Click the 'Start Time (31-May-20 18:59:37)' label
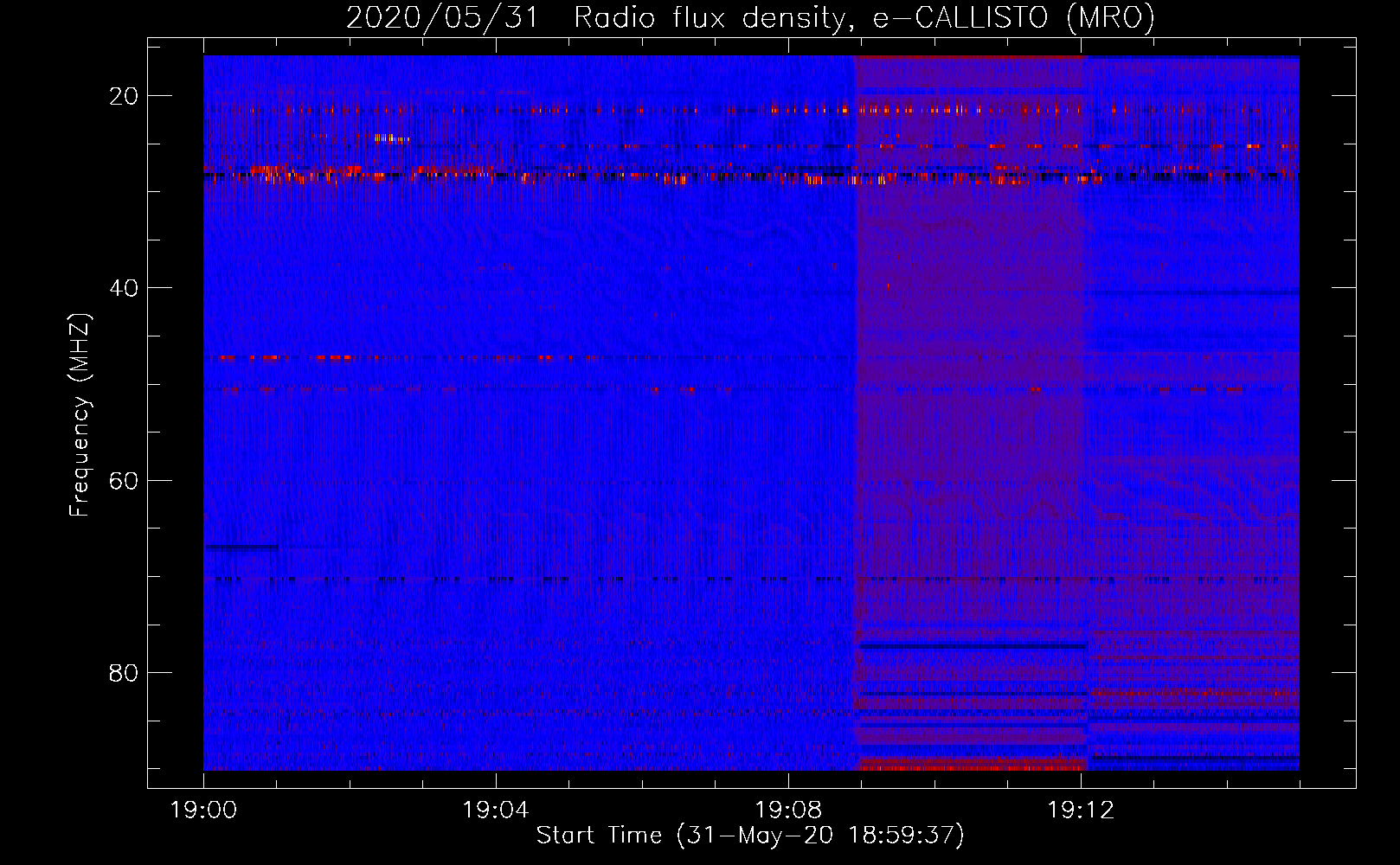 pyautogui.click(x=750, y=836)
